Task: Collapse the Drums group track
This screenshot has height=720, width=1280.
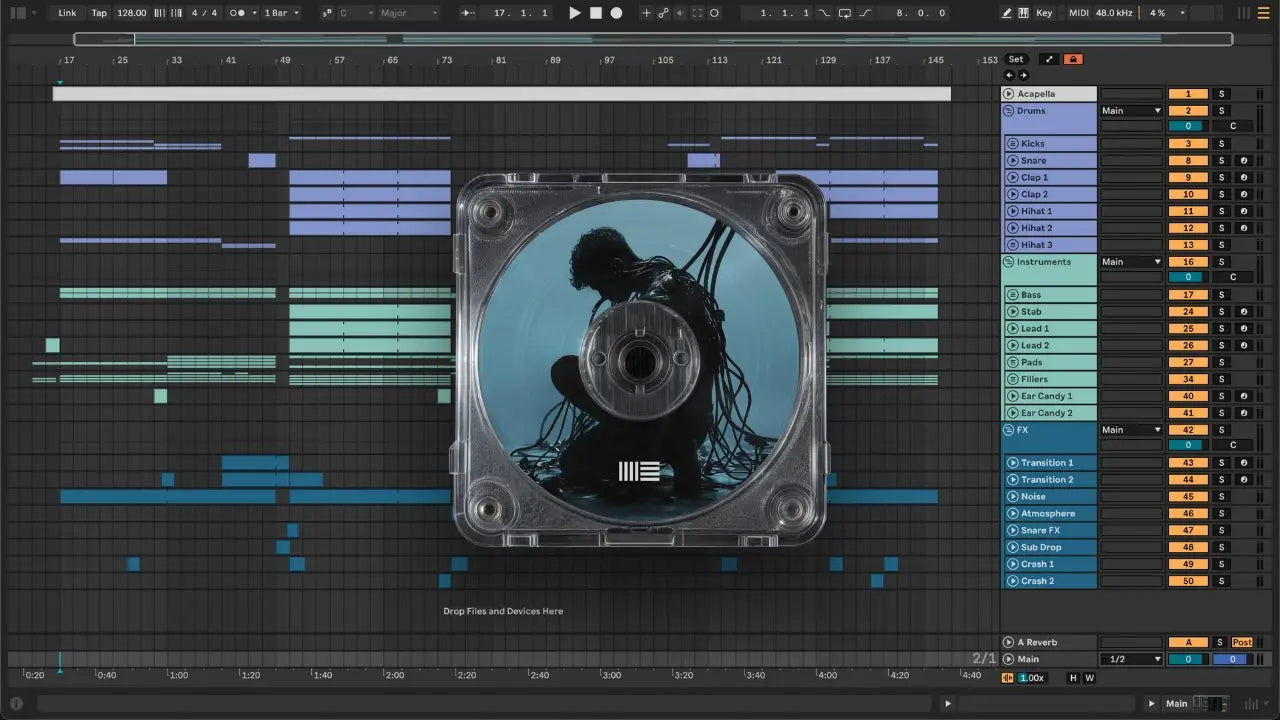Action: [1009, 110]
